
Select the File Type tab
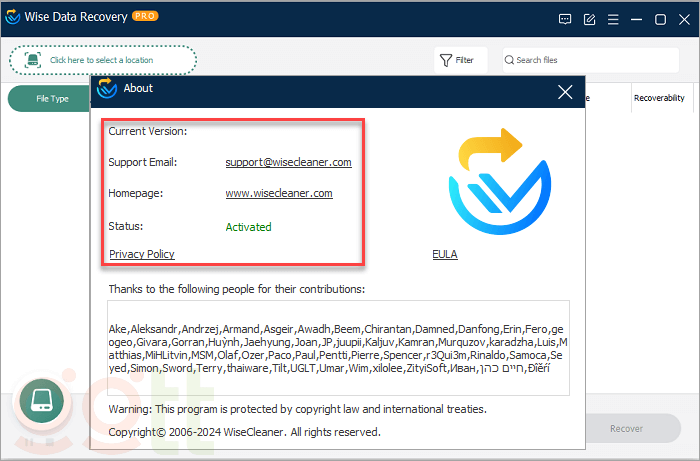(52, 99)
